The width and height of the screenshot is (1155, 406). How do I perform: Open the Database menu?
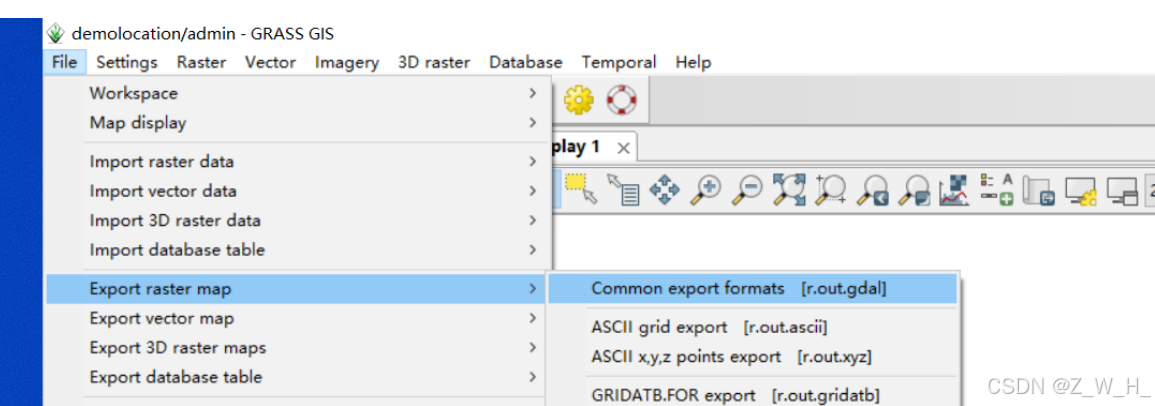[525, 63]
